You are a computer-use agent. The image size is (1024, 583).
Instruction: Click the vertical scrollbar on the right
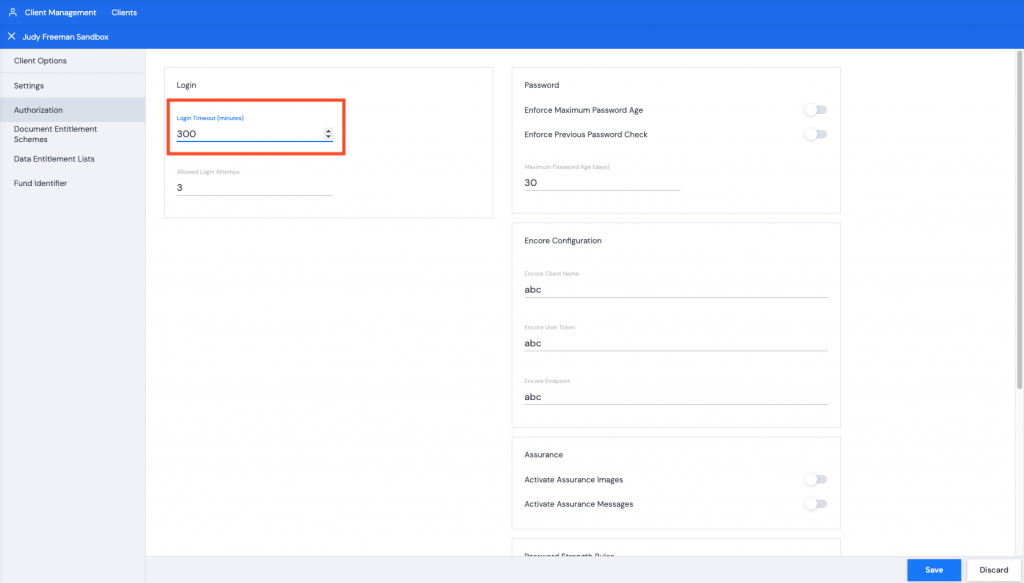pyautogui.click(x=1019, y=221)
